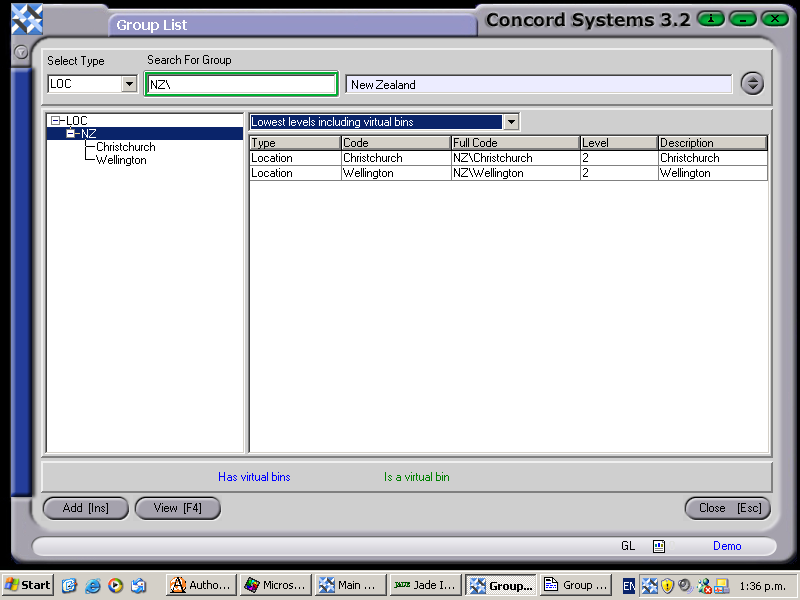This screenshot has width=800, height=600.
Task: Open Windows Messenger from the system tray
Action: click(703, 585)
